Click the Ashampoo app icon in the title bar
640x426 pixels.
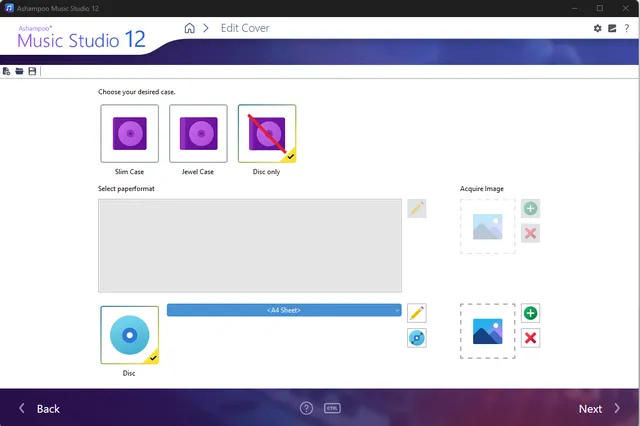(9, 8)
